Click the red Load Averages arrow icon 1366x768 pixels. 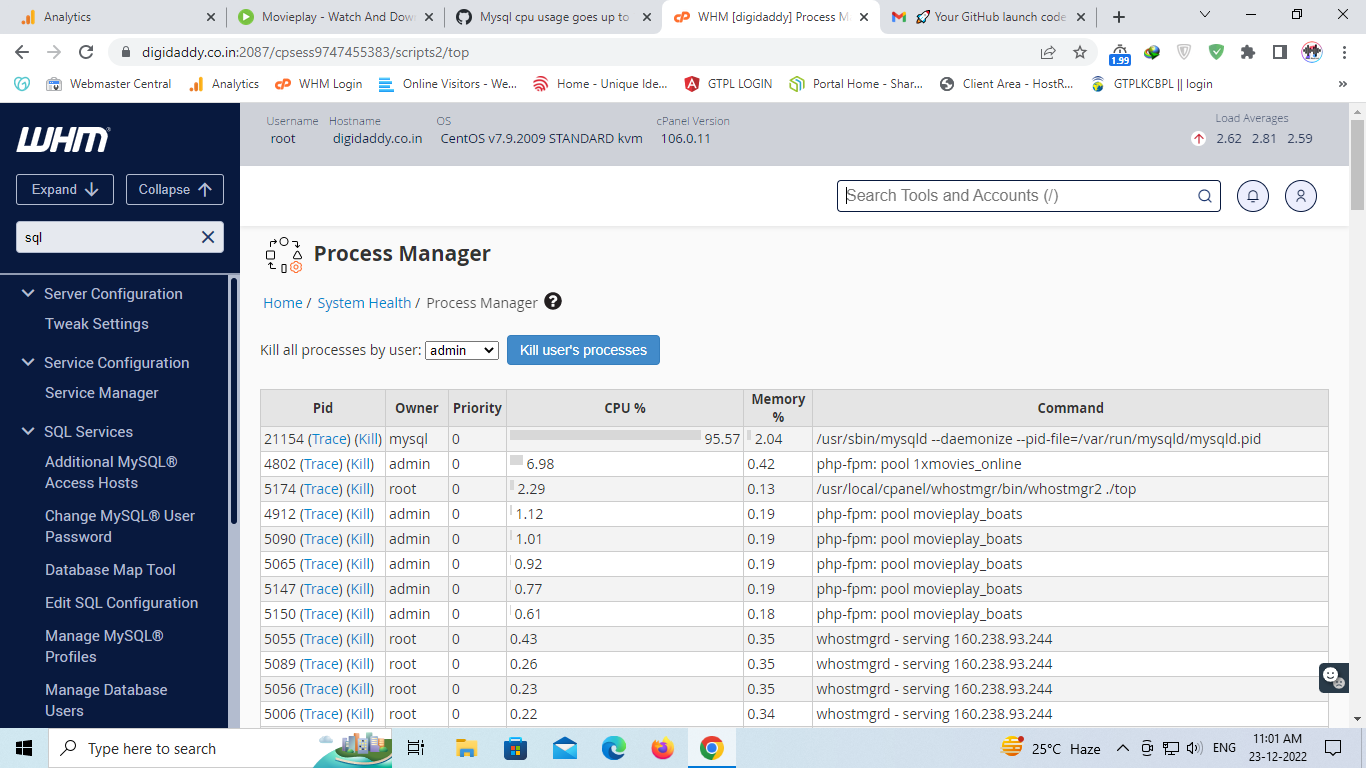(1199, 139)
